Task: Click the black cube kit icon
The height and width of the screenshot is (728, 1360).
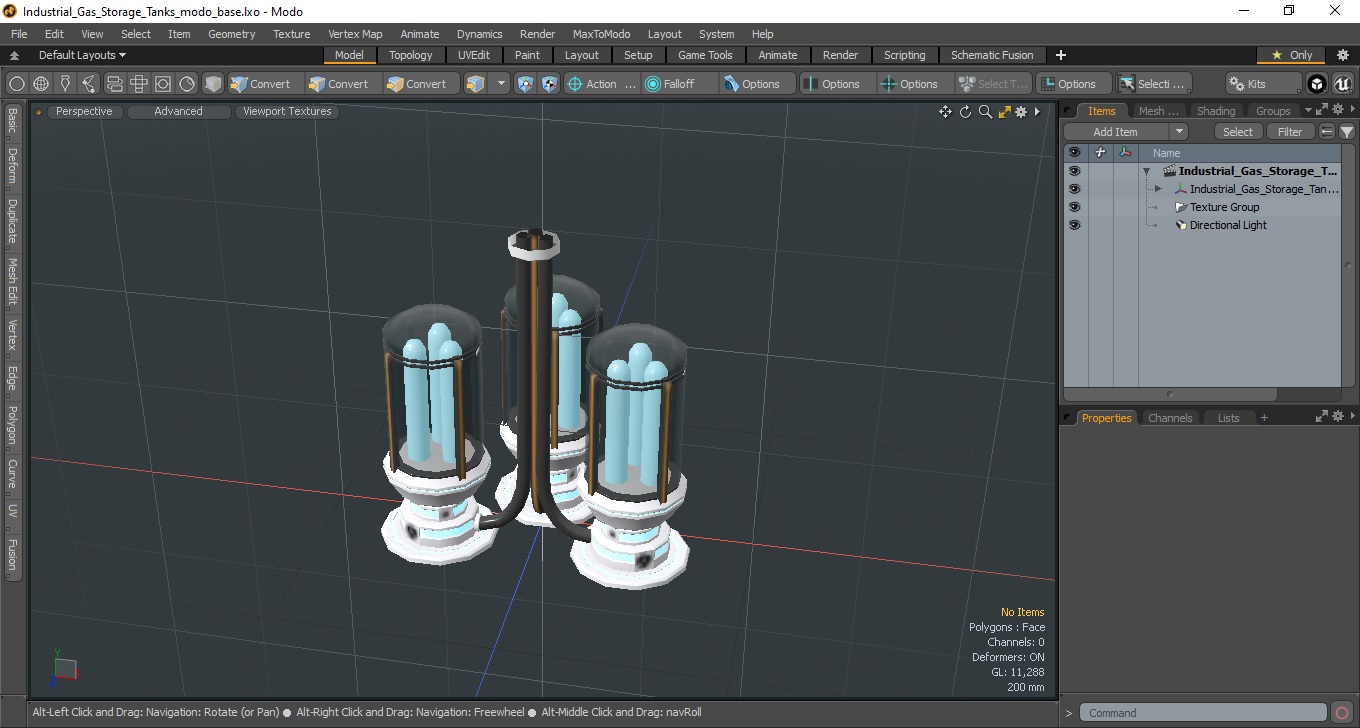Action: pyautogui.click(x=1317, y=84)
